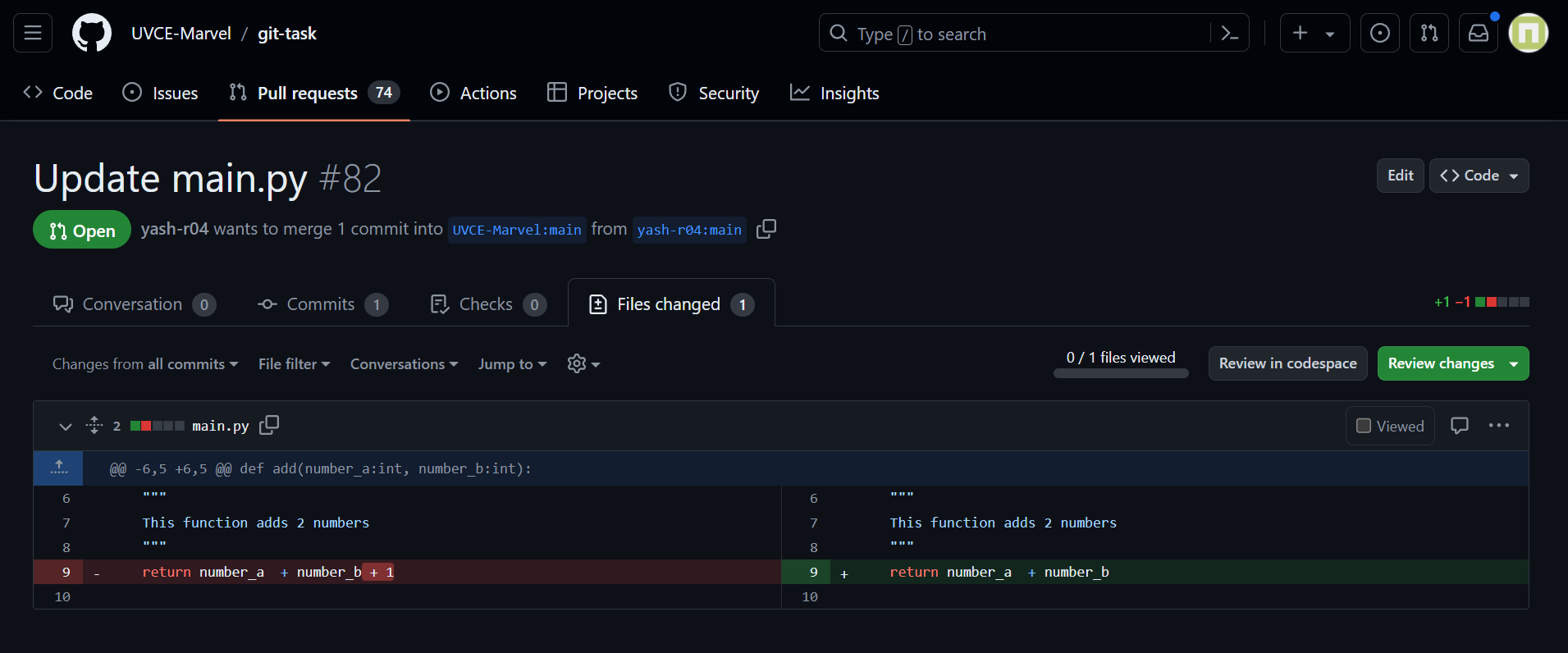Click the #82 pull request number
This screenshot has height=653, width=1568.
point(350,178)
